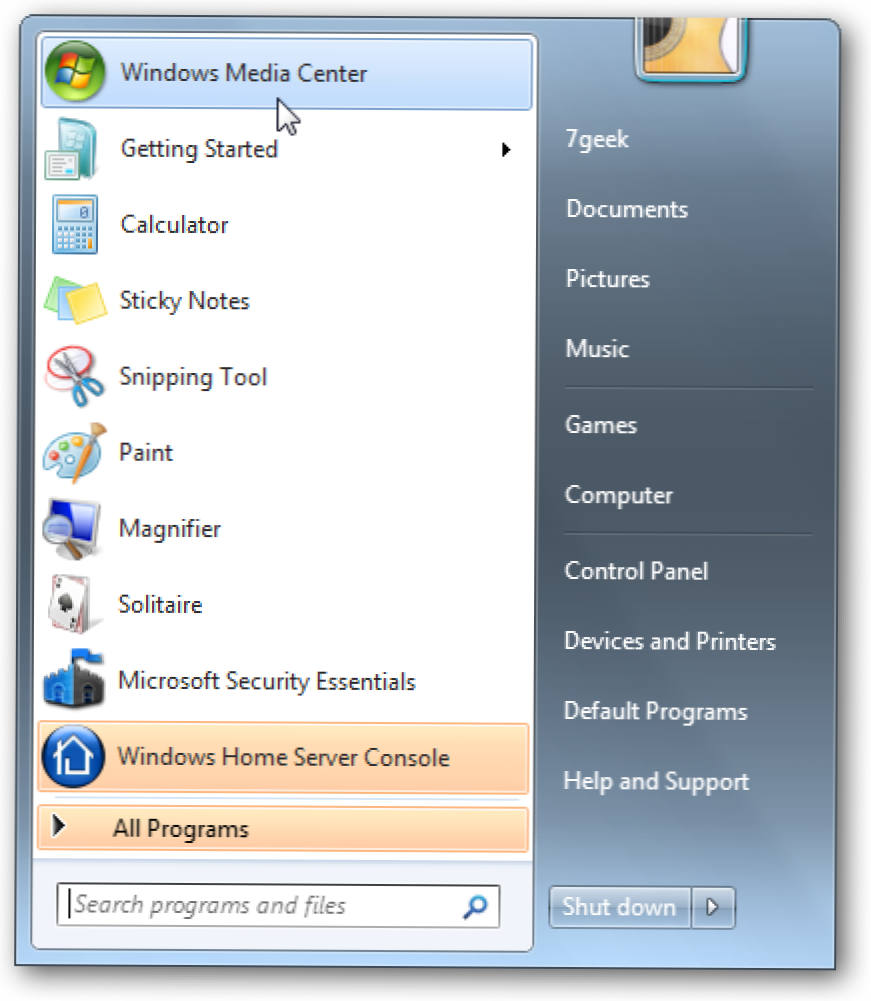This screenshot has height=1001, width=871.
Task: Open Sticky Notes icon
Action: 75,300
